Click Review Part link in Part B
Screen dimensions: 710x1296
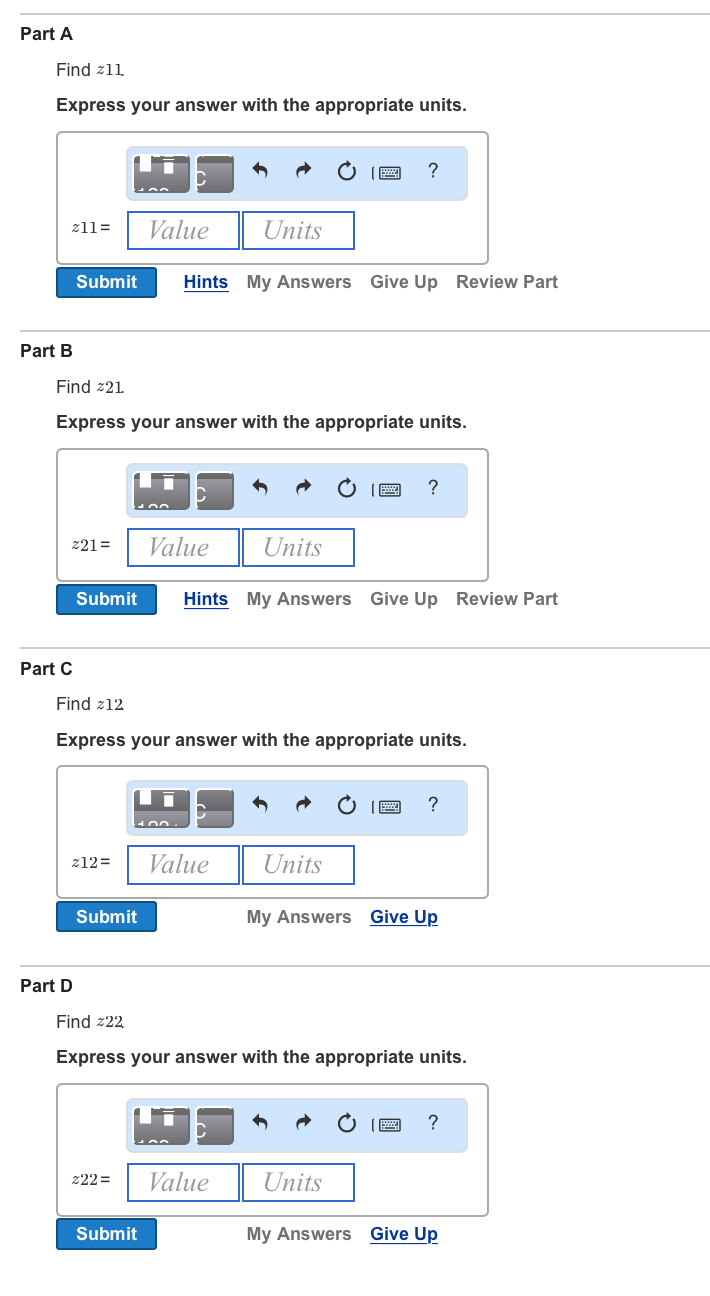tap(507, 599)
